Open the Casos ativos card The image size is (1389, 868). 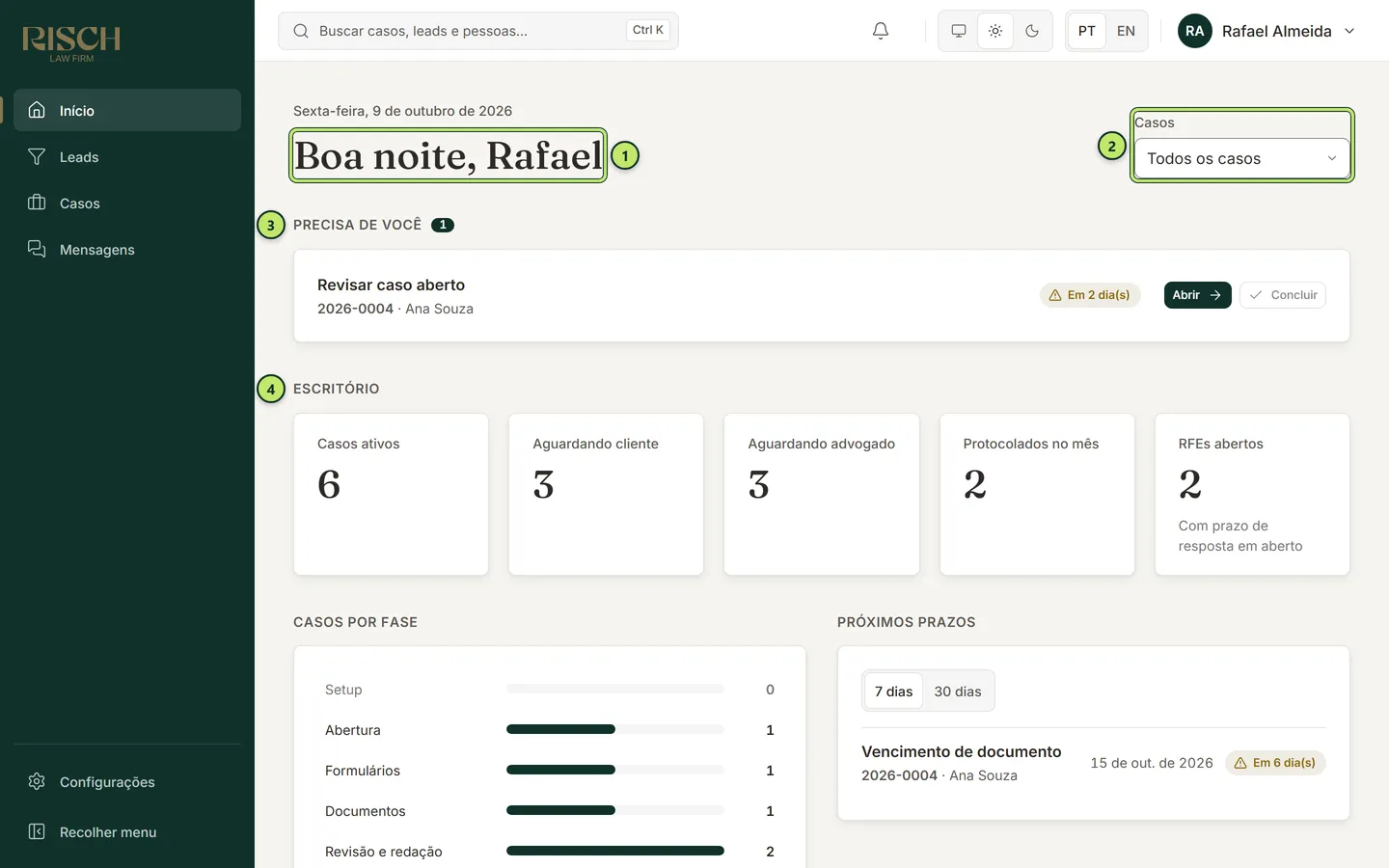tap(391, 495)
